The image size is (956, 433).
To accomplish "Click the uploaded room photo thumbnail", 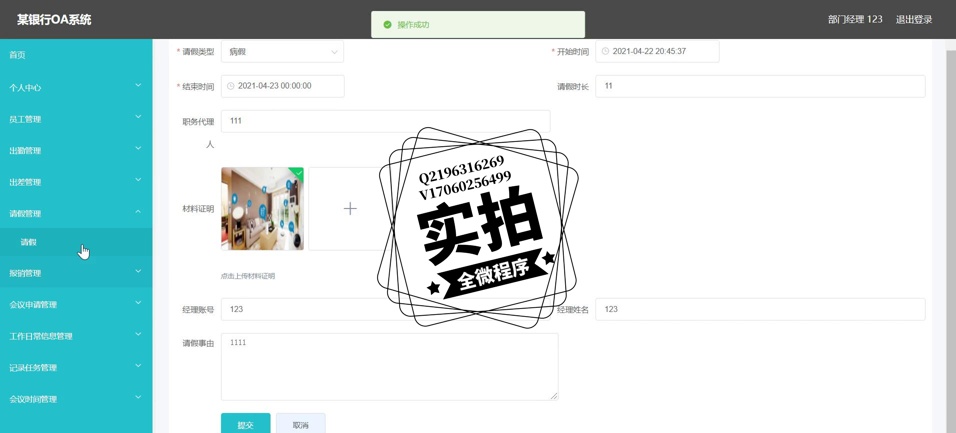I will (x=261, y=209).
